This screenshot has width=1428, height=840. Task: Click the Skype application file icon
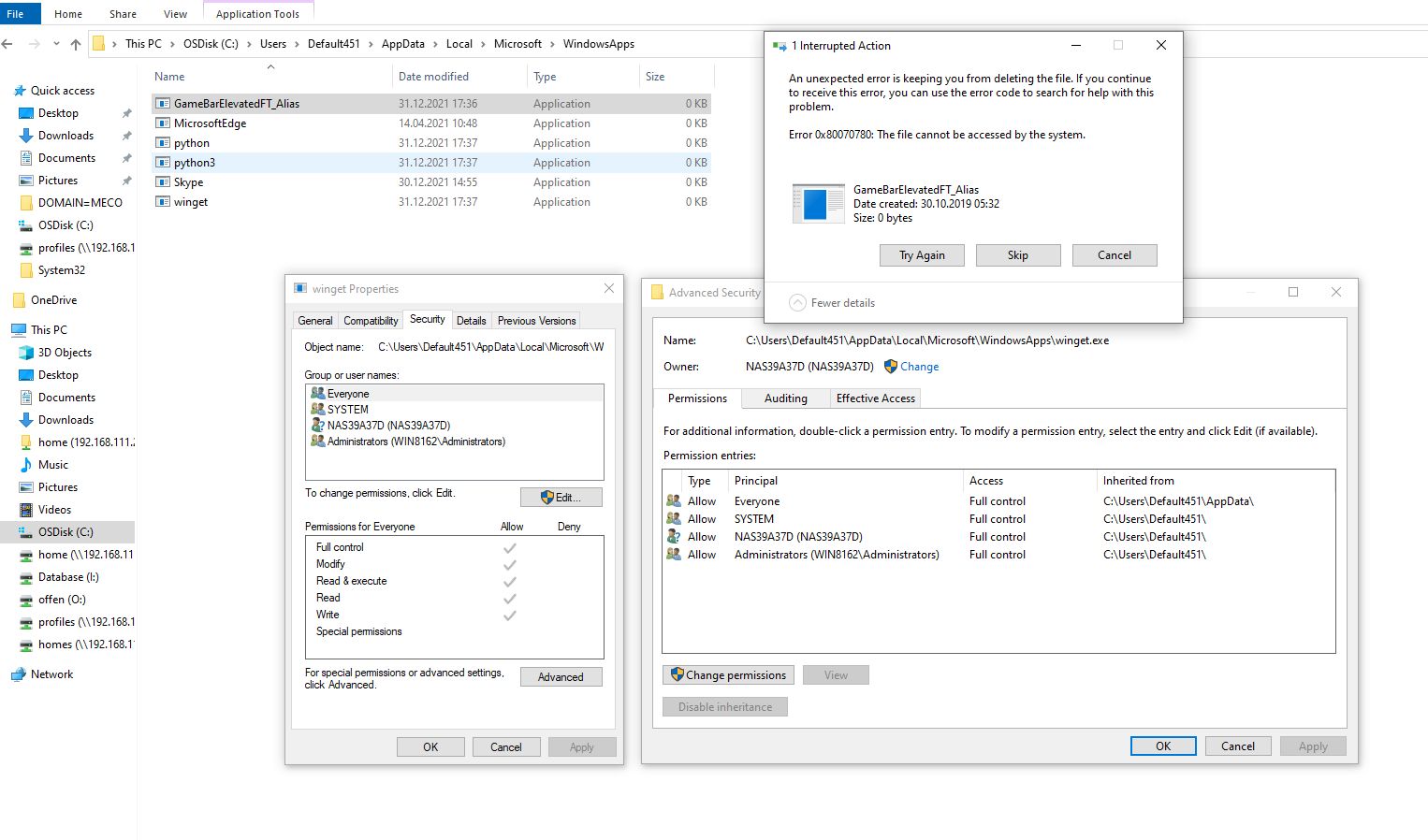(x=163, y=182)
